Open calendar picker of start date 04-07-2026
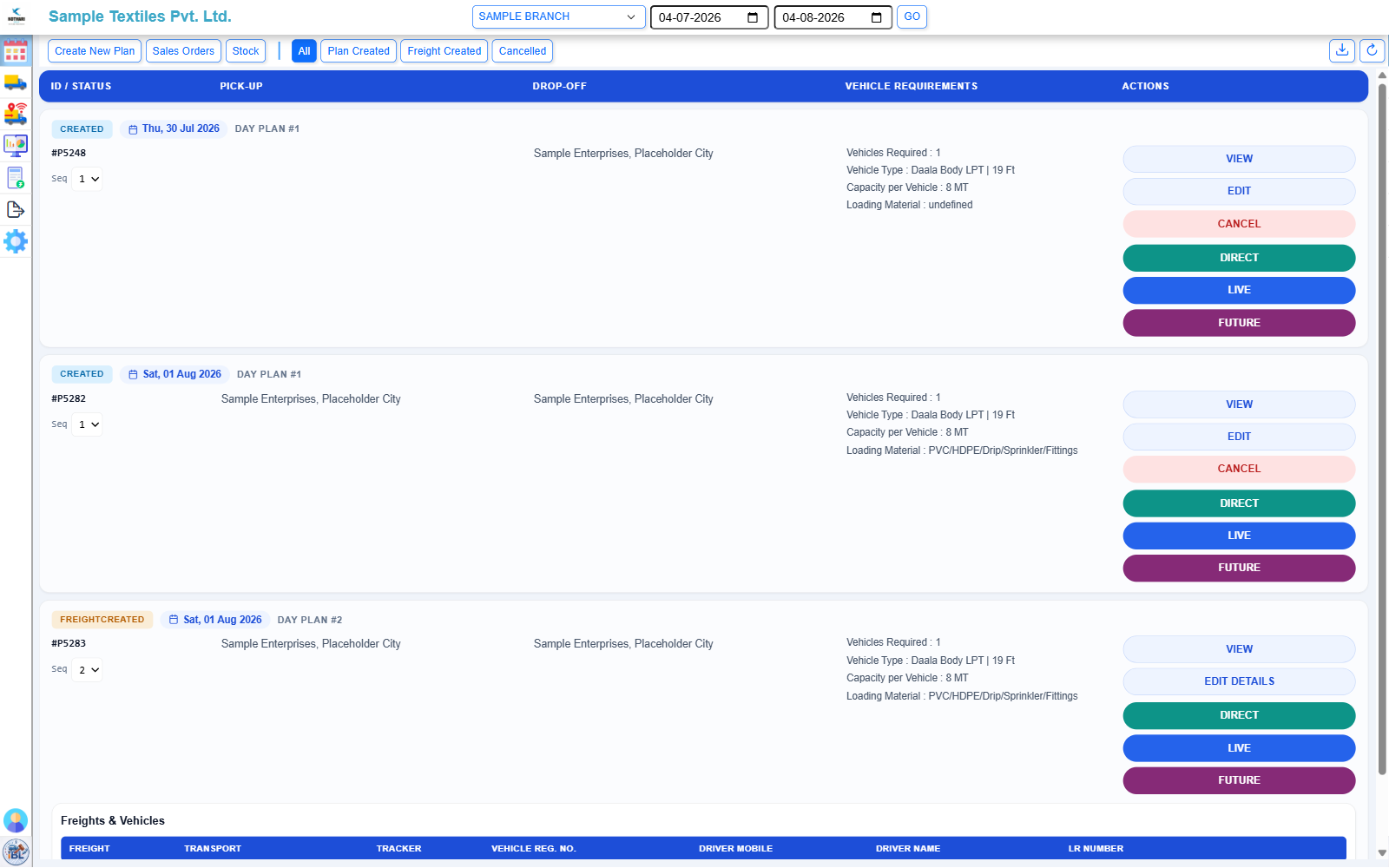Viewport: 1389px width, 868px height. (753, 17)
